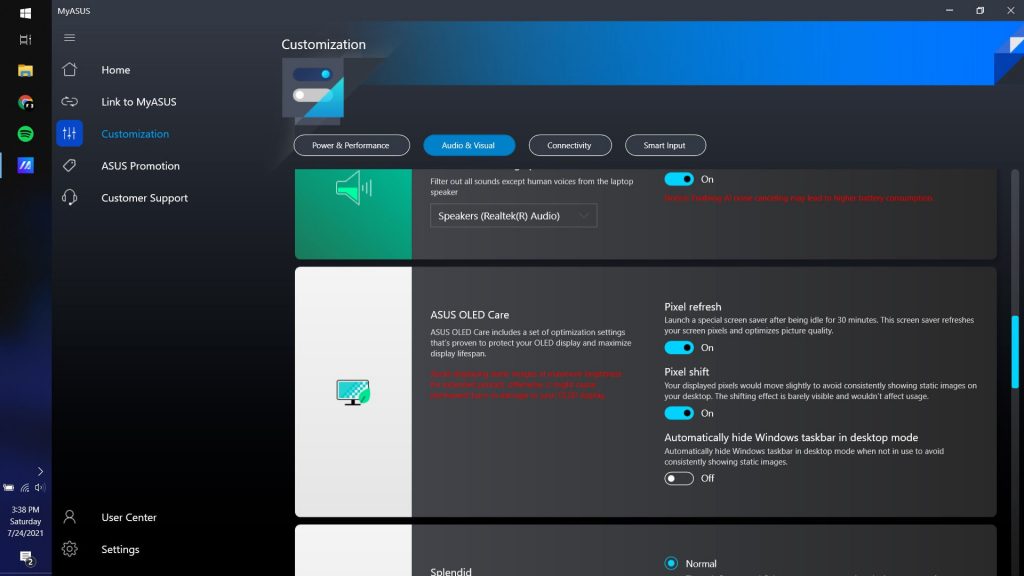Image resolution: width=1024 pixels, height=576 pixels.
Task: Turn off AI noise-canceling speaker toggle
Action: (679, 179)
